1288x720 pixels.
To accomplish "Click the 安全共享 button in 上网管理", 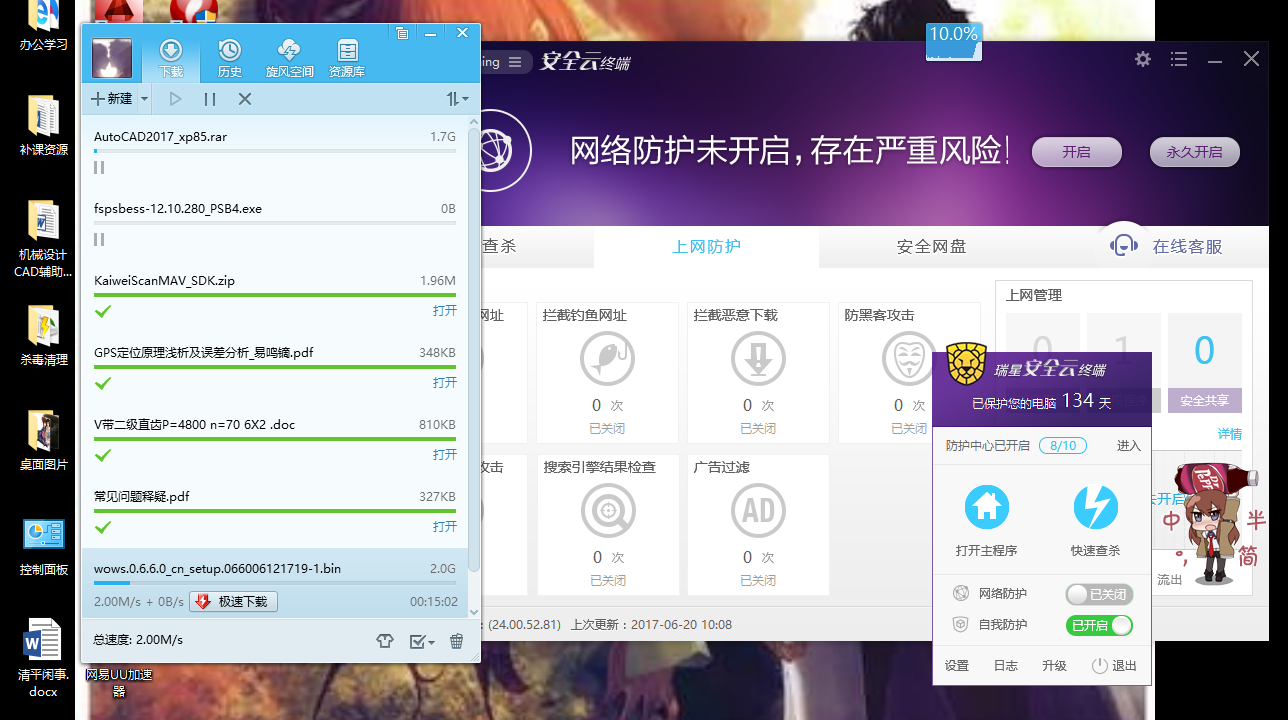I will pyautogui.click(x=1205, y=401).
